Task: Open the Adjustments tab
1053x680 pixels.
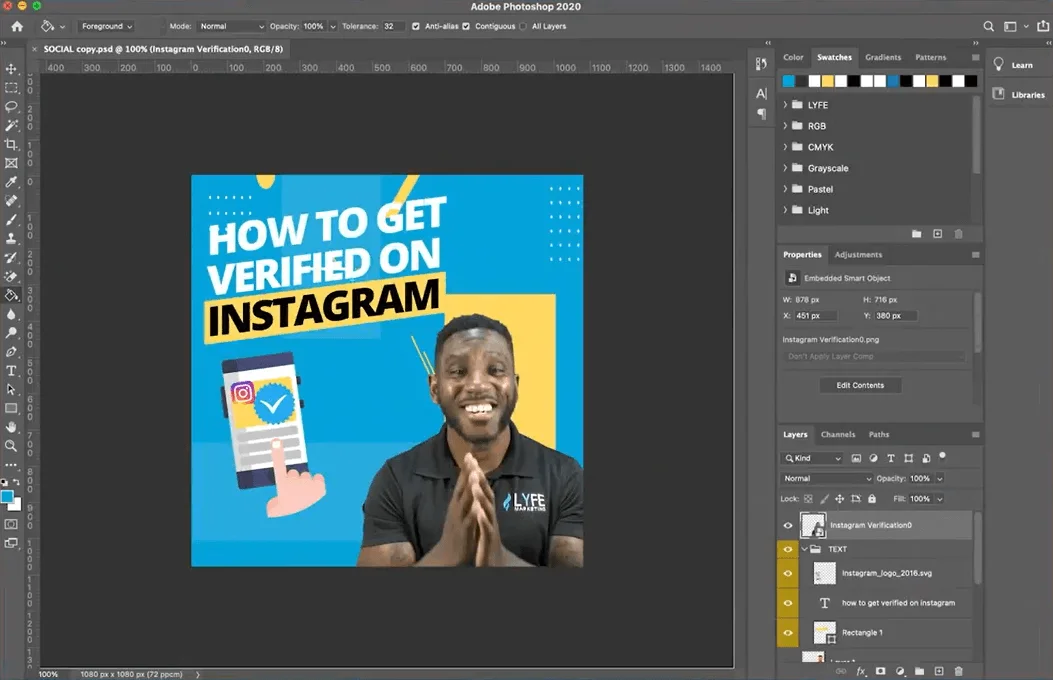Action: [858, 254]
